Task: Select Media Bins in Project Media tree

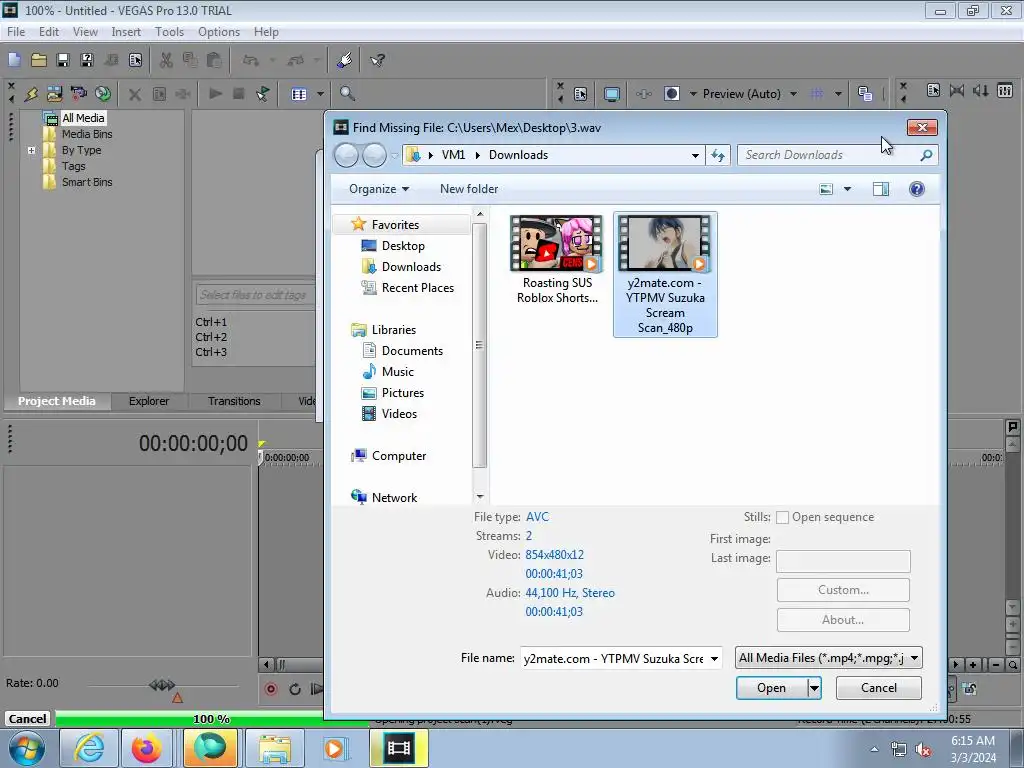Action: (x=87, y=135)
